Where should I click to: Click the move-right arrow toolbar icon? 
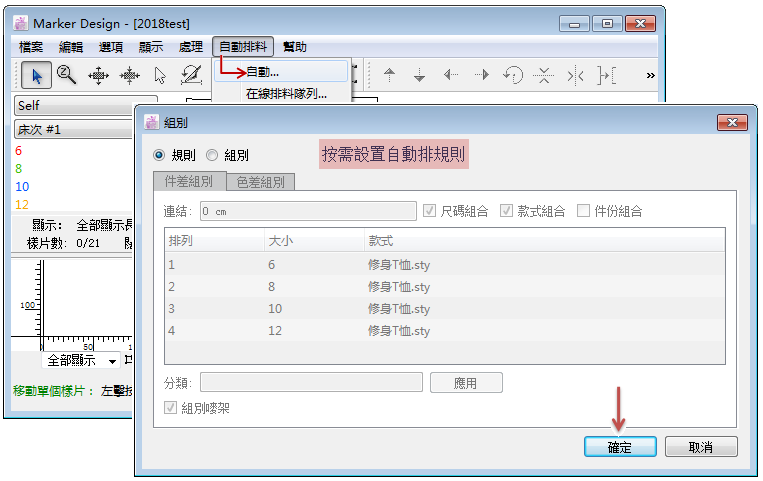[x=481, y=74]
